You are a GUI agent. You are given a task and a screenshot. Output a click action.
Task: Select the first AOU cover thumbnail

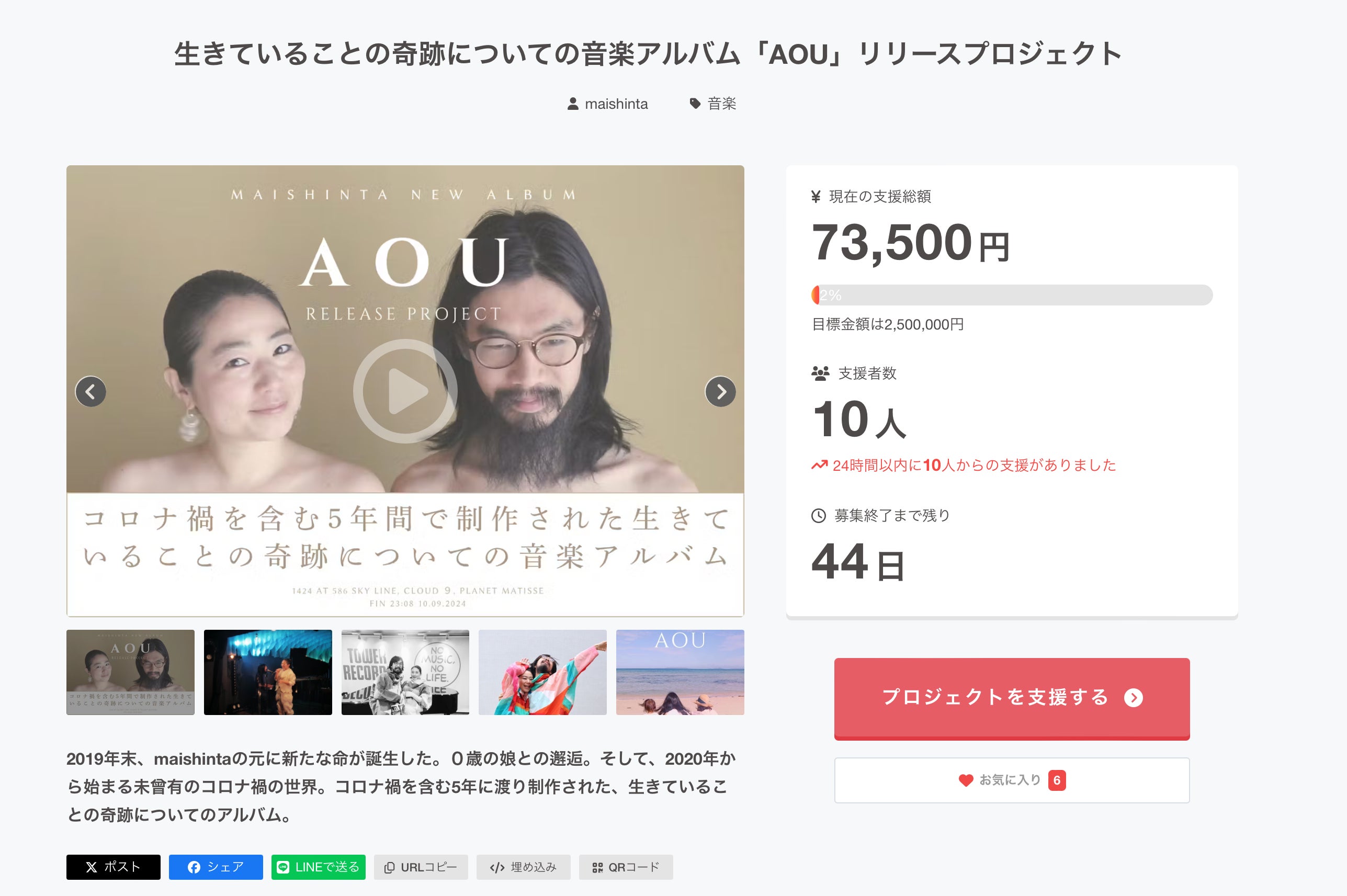tap(130, 672)
